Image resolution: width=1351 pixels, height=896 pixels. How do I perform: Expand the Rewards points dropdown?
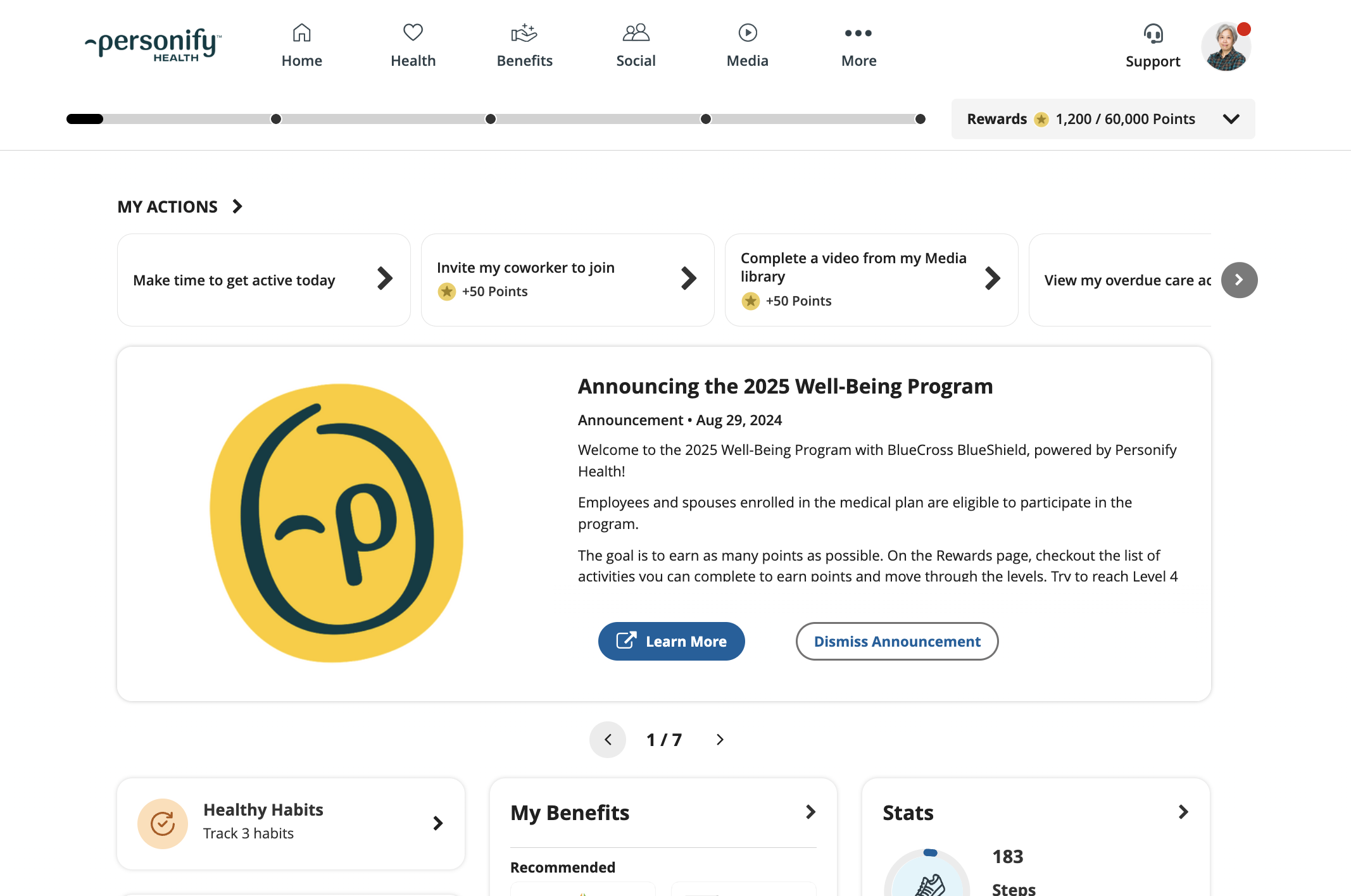1231,119
